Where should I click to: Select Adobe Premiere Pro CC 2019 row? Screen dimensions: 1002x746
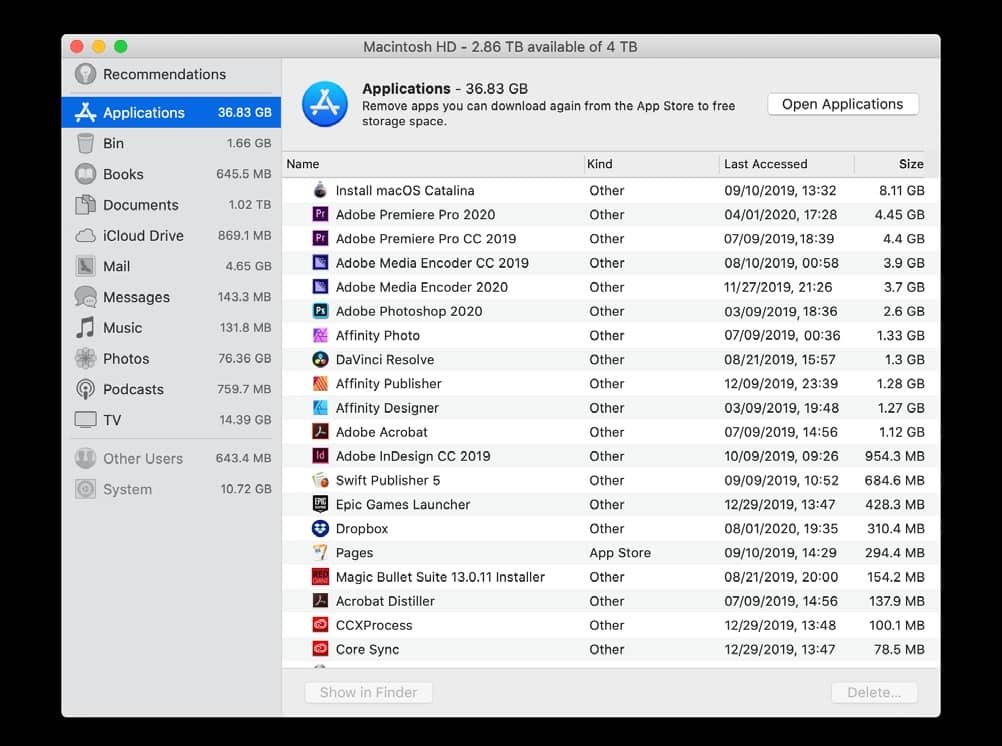611,238
